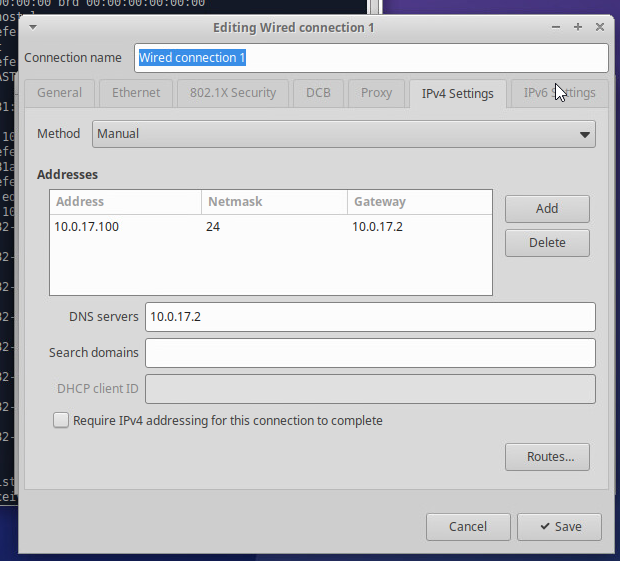Image resolution: width=620 pixels, height=561 pixels.
Task: Open the window menu arrow in title bar
Action: [x=33, y=27]
